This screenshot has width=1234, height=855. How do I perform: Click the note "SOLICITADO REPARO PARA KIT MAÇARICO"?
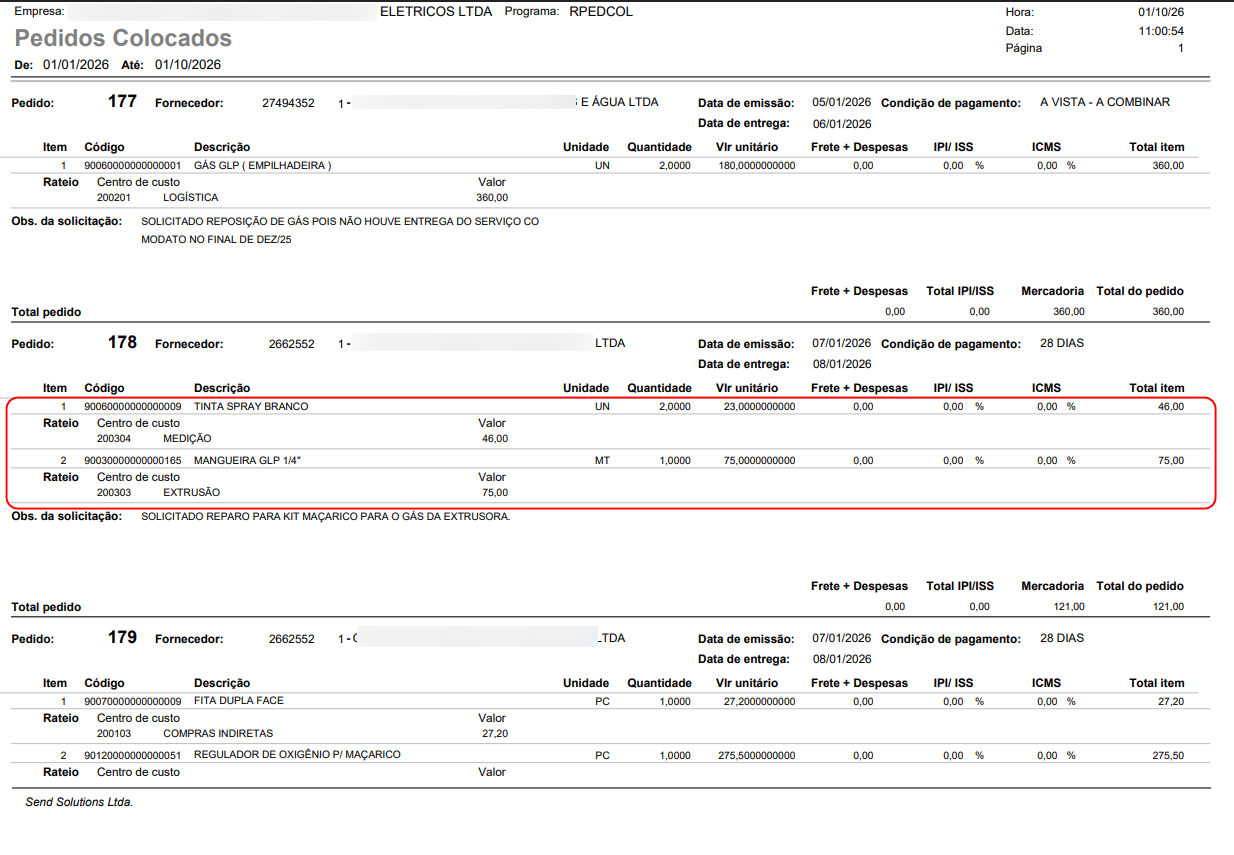(326, 516)
